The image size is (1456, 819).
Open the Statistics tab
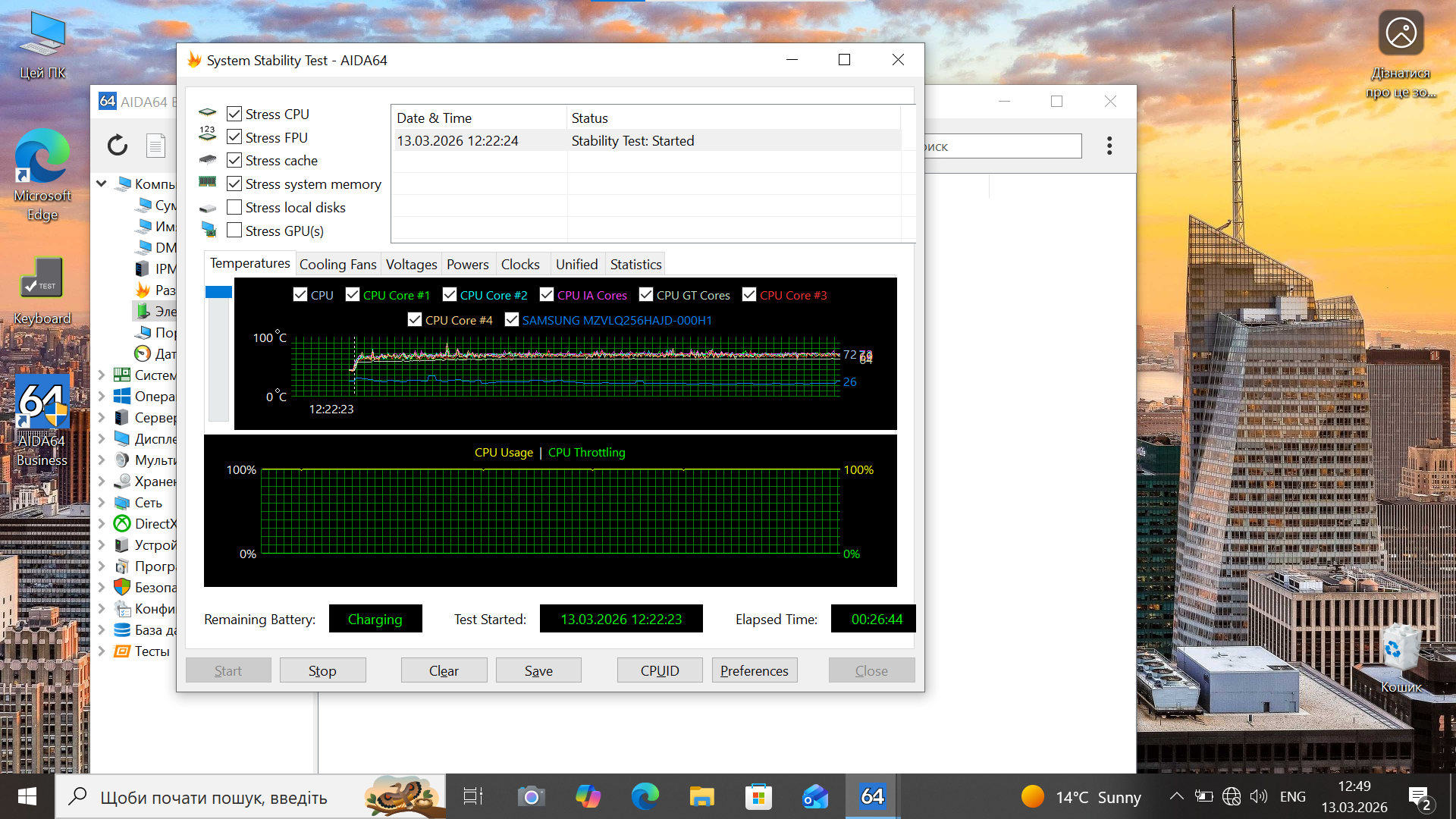pos(635,265)
